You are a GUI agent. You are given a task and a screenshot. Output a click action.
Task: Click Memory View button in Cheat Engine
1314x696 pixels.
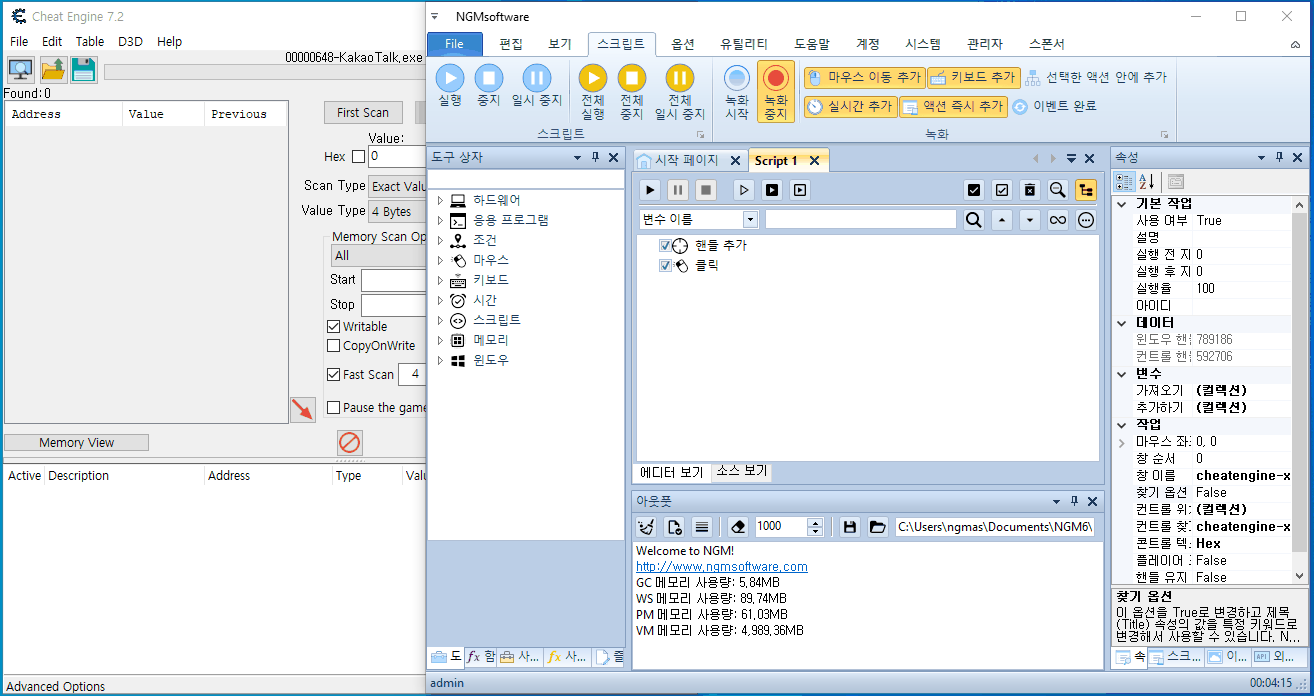click(x=77, y=442)
